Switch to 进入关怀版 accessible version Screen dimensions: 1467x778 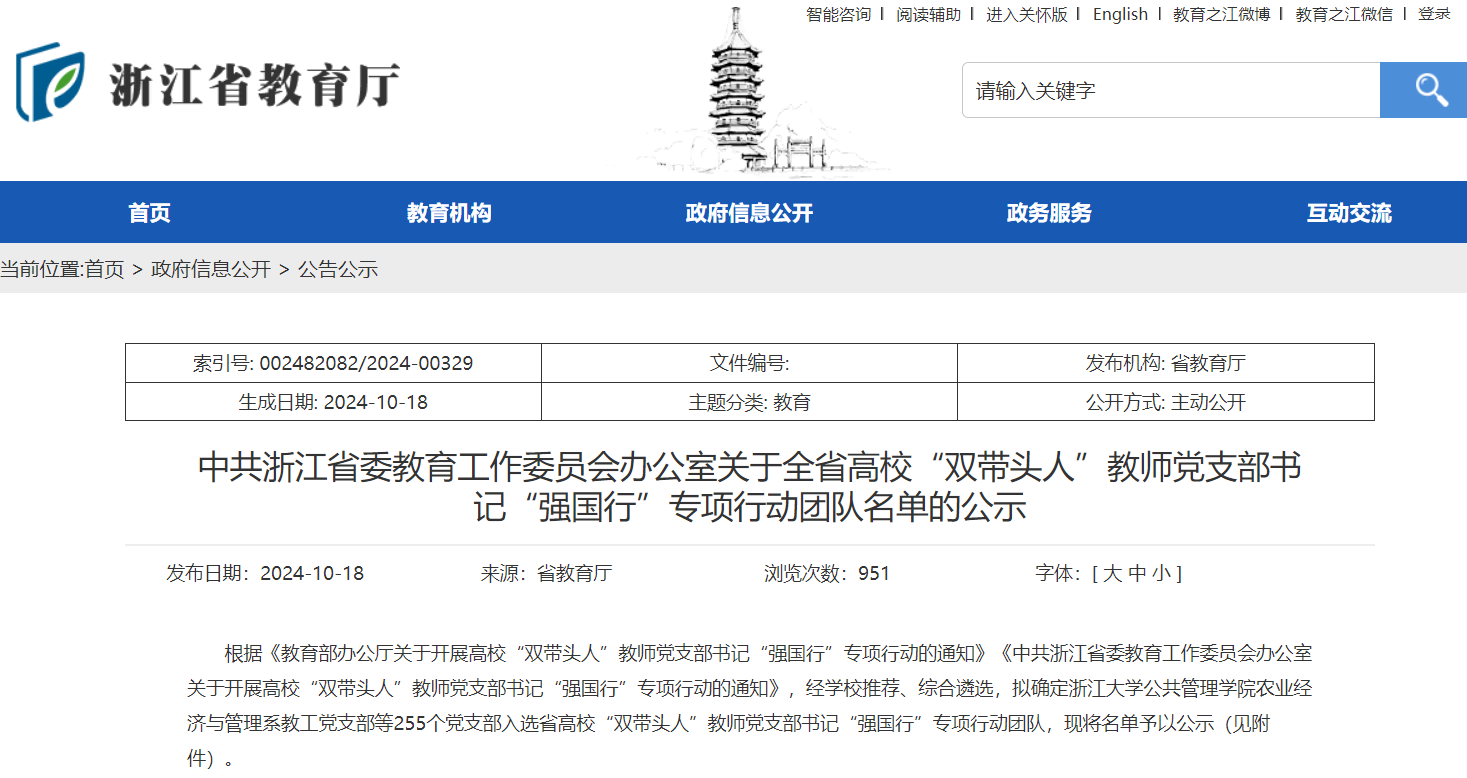1027,14
